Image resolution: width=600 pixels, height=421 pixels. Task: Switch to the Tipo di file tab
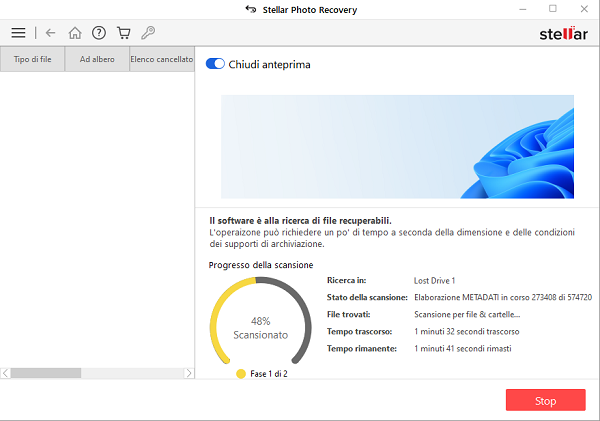[33, 59]
